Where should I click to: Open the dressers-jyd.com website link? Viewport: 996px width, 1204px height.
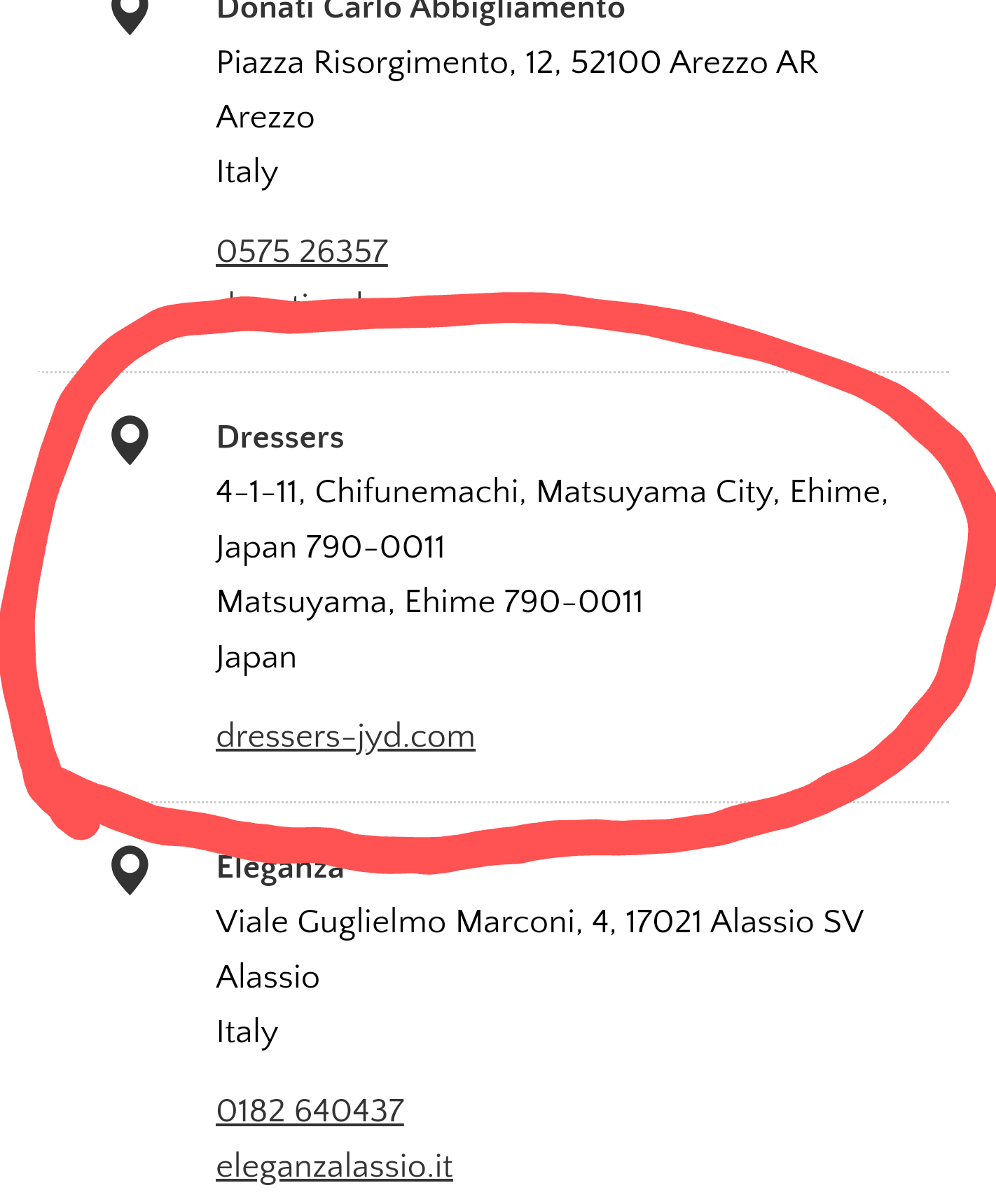pyautogui.click(x=345, y=737)
